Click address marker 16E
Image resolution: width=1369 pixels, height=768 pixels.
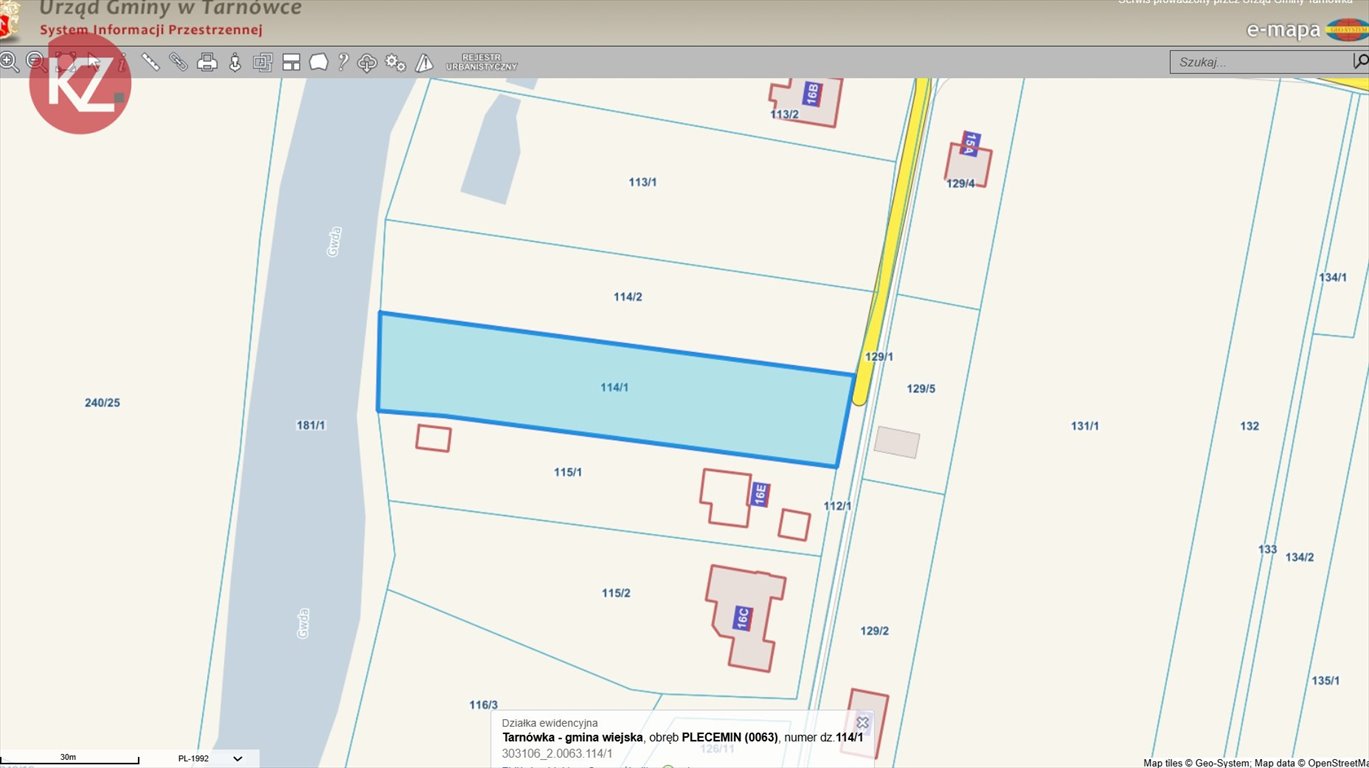[760, 494]
